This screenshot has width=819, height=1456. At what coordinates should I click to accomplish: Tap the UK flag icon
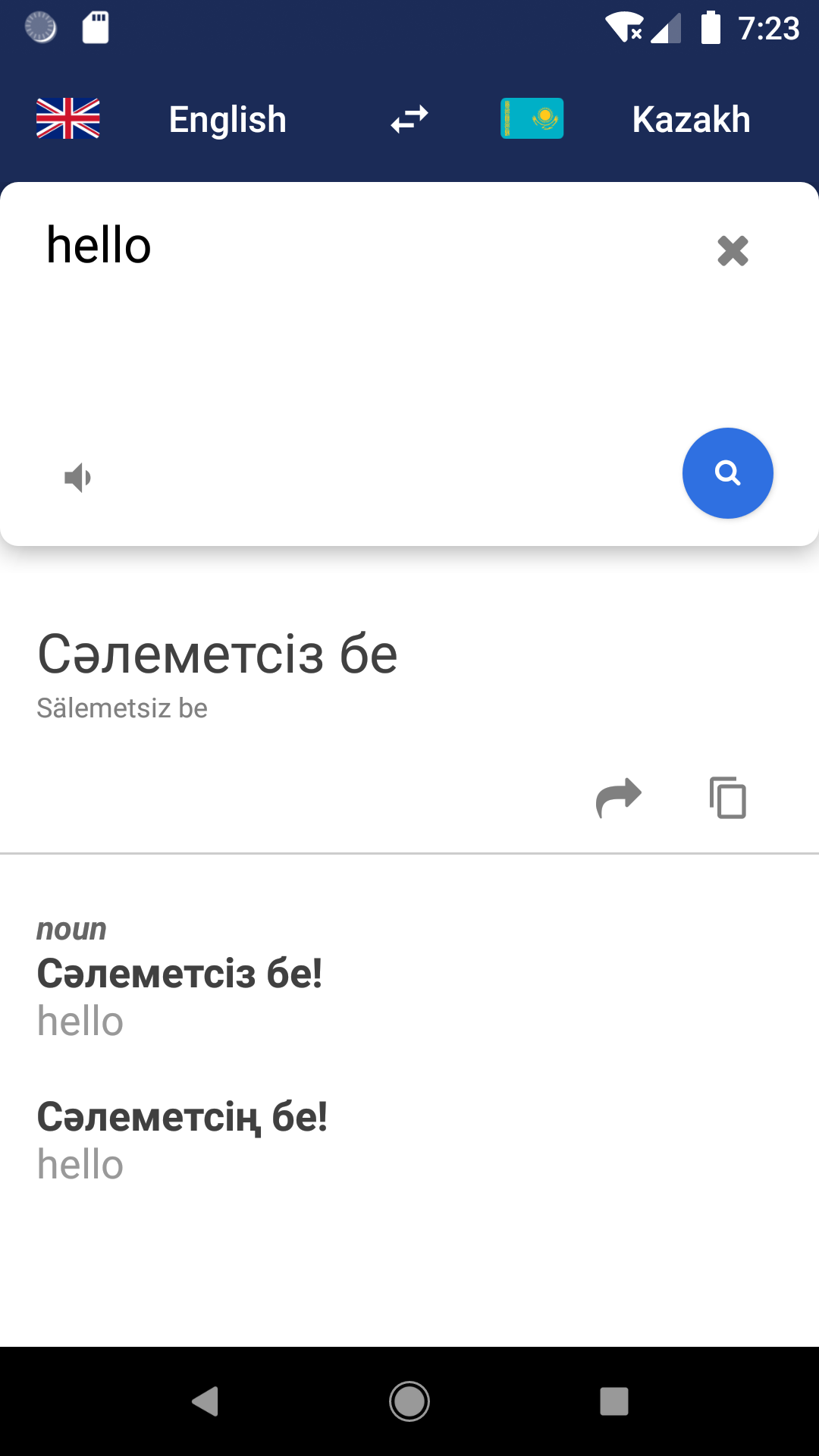click(x=68, y=119)
